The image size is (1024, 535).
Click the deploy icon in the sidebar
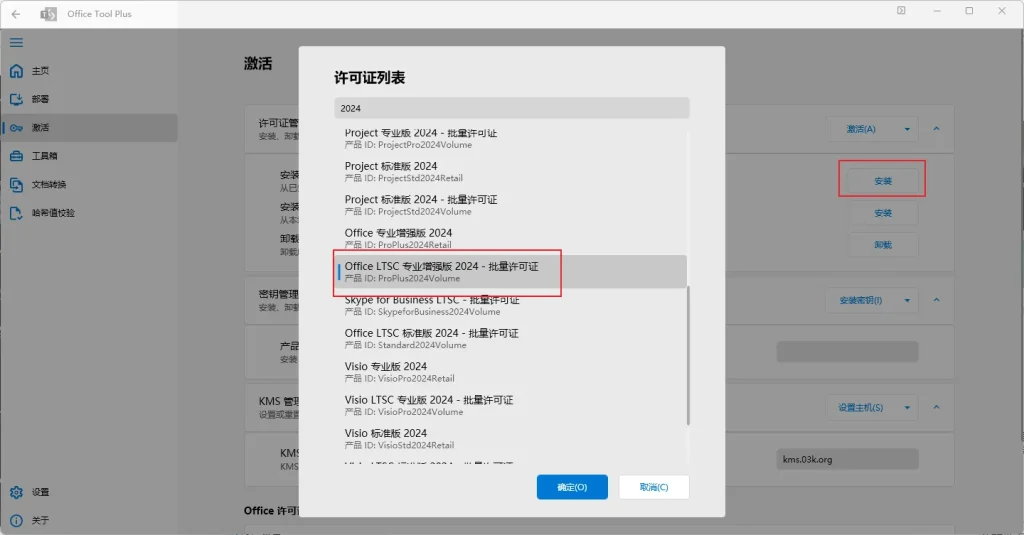pos(16,99)
